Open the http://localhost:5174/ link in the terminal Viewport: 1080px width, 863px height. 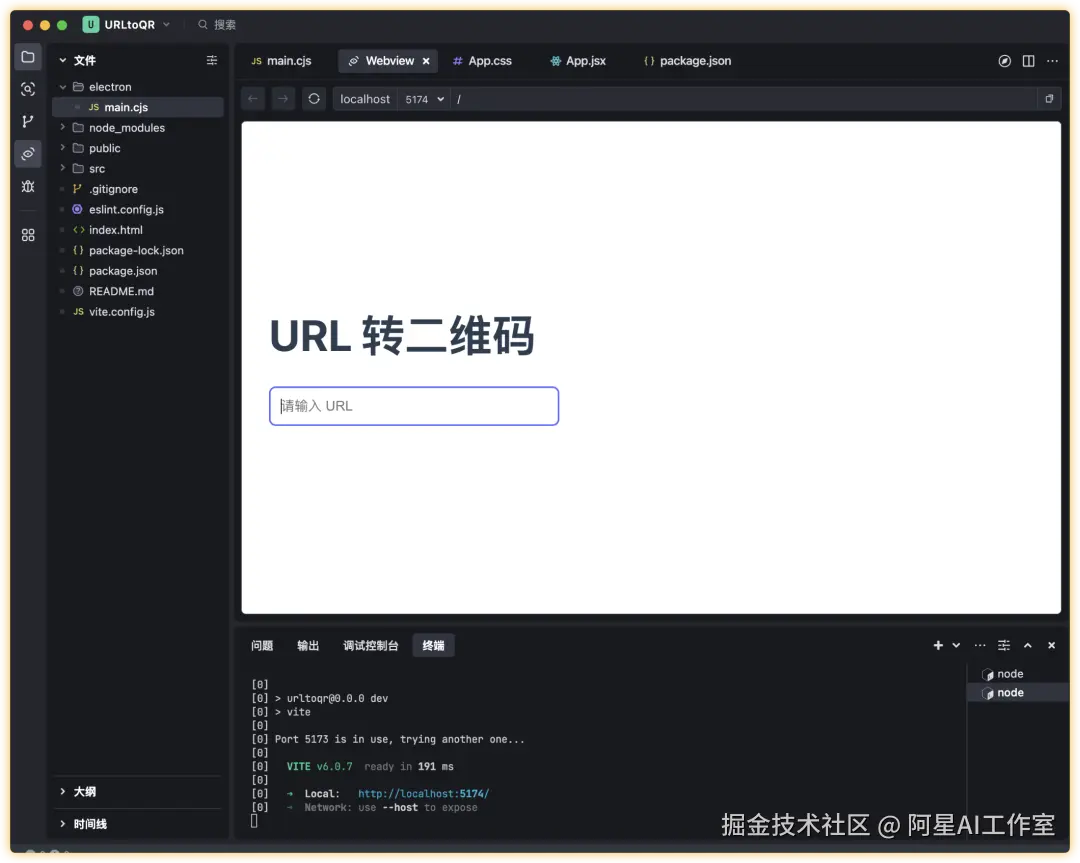(x=423, y=793)
